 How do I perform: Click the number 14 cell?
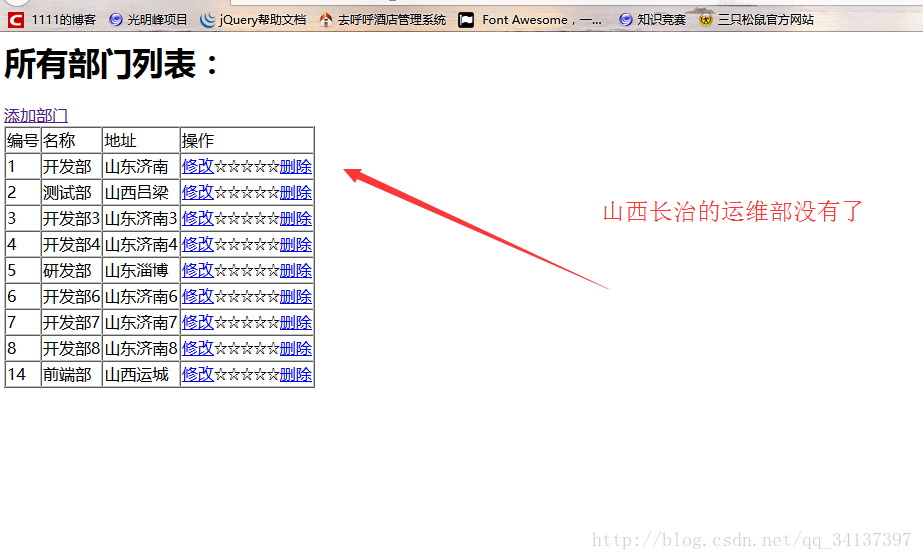click(23, 374)
